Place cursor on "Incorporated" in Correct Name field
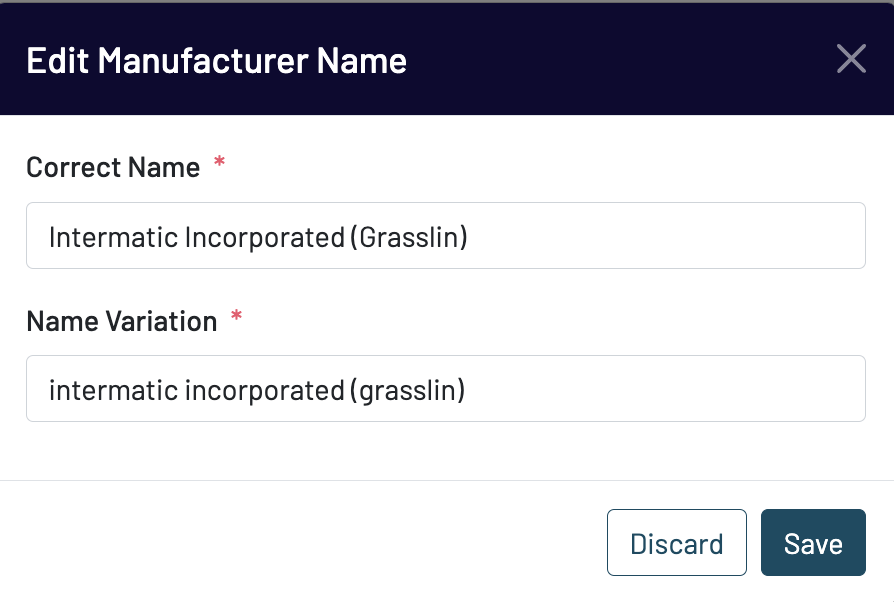This screenshot has width=894, height=602. pos(265,237)
